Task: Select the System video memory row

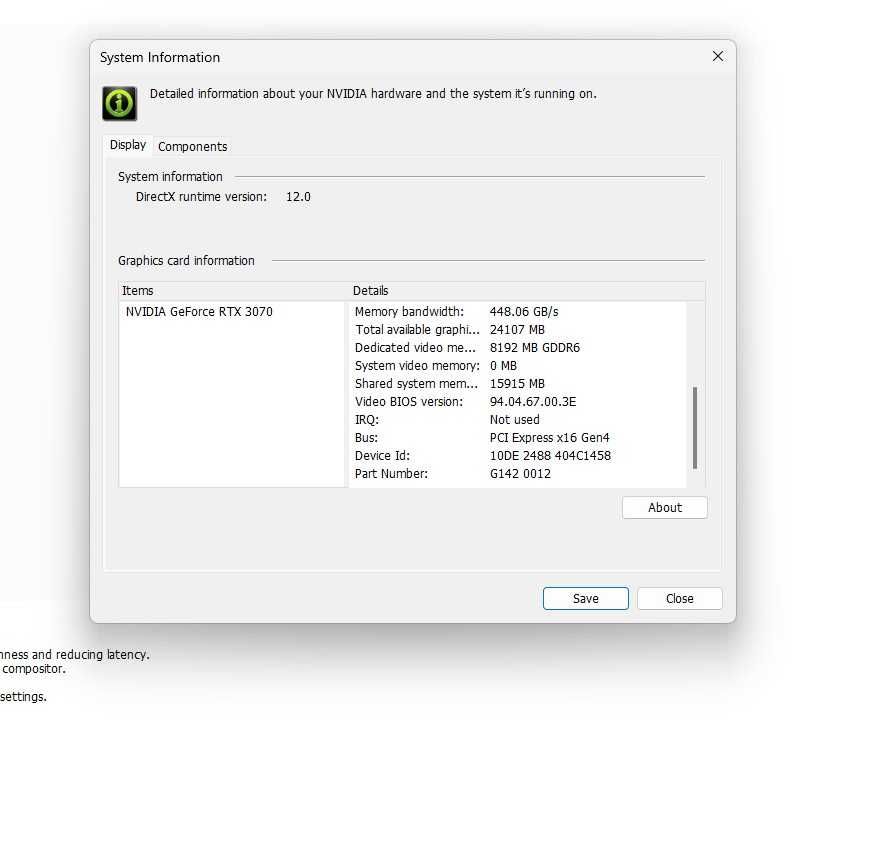Action: 517,366
